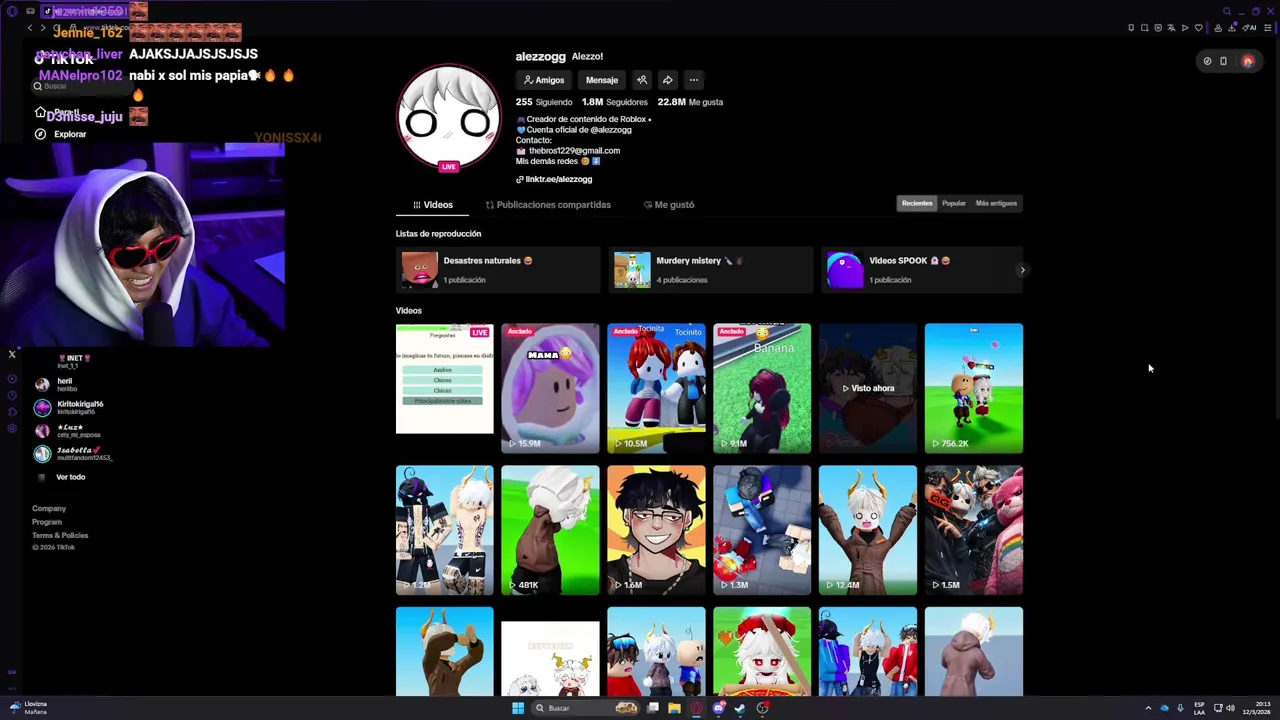This screenshot has height=720, width=1280.
Task: Open the Opera GX icon in the taskbar
Action: pos(696,708)
